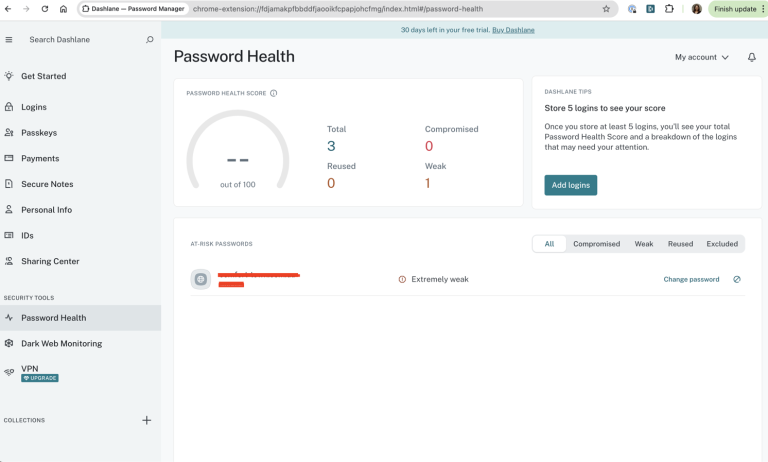Bookmark page with star icon
Viewport: 768px width, 462px height.
point(606,9)
